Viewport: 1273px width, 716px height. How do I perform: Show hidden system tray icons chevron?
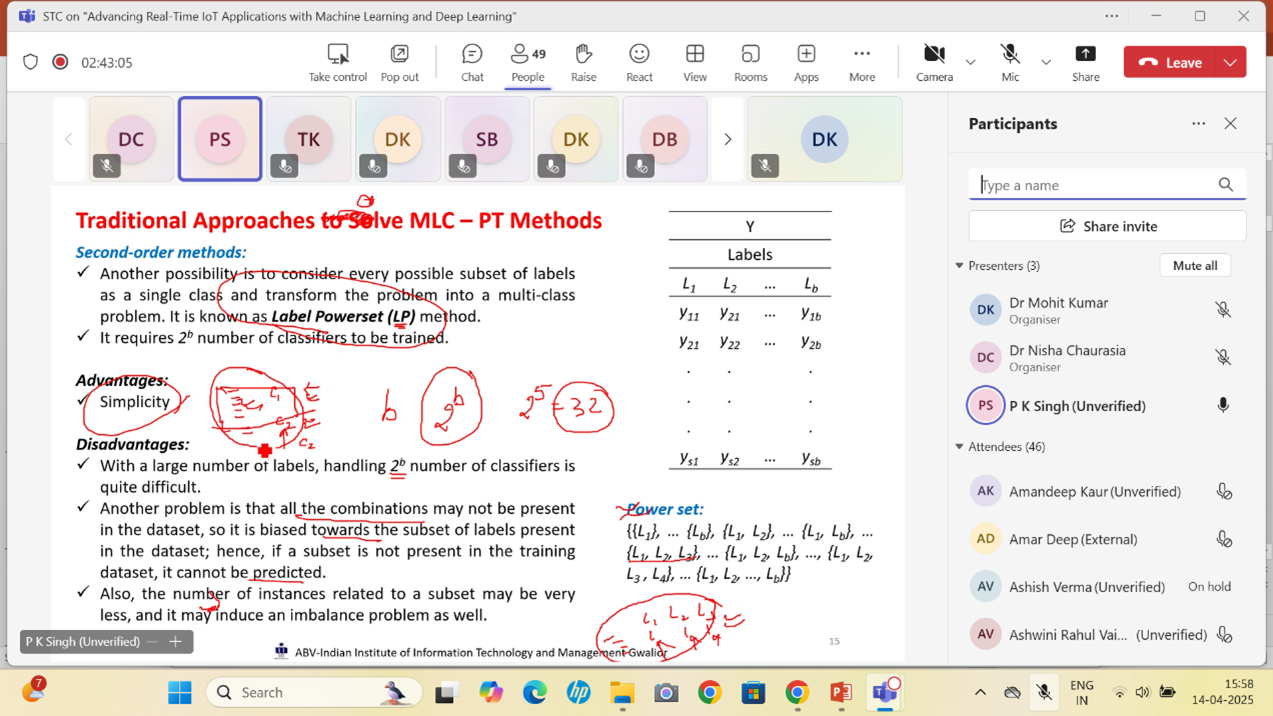[980, 692]
